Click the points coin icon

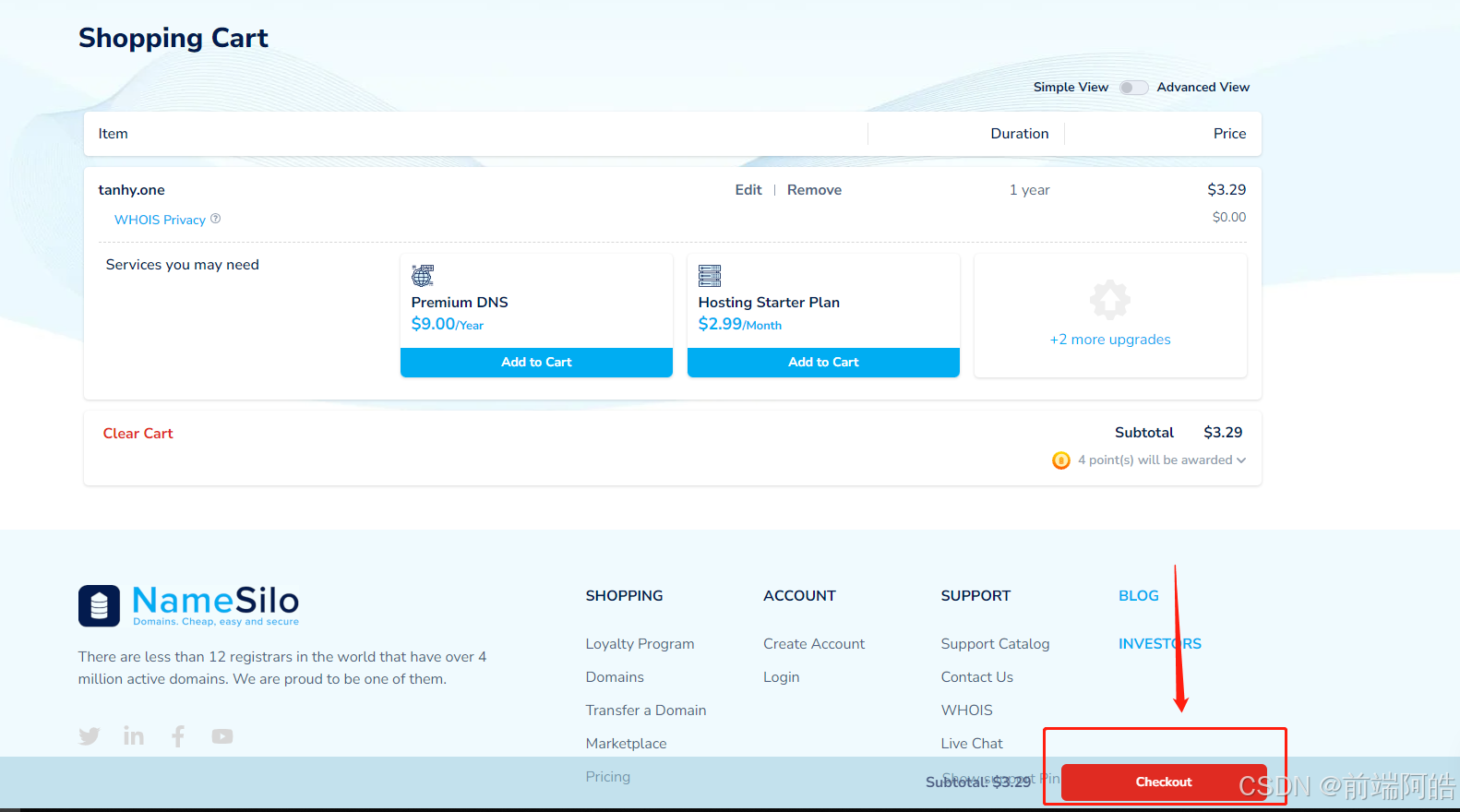tap(1061, 460)
